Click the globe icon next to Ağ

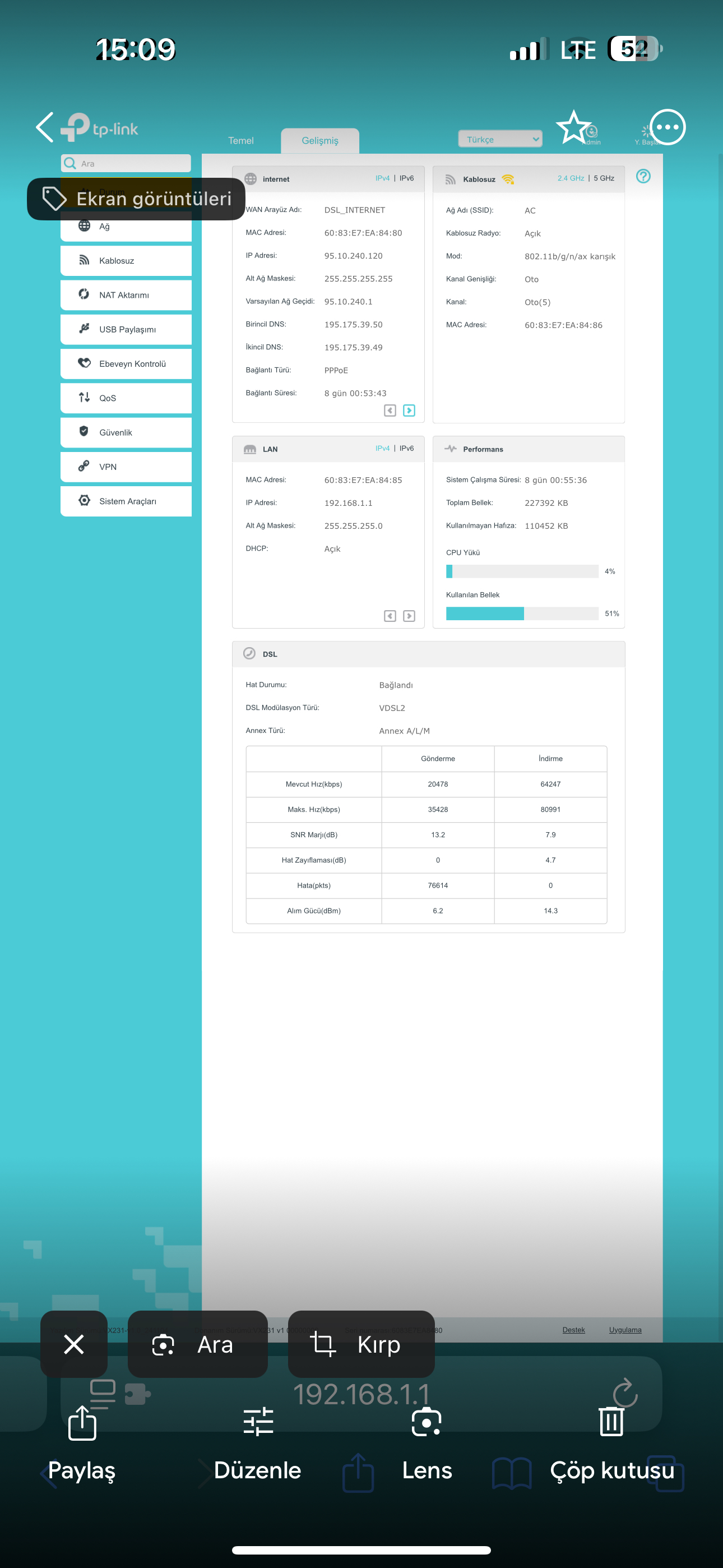85,226
